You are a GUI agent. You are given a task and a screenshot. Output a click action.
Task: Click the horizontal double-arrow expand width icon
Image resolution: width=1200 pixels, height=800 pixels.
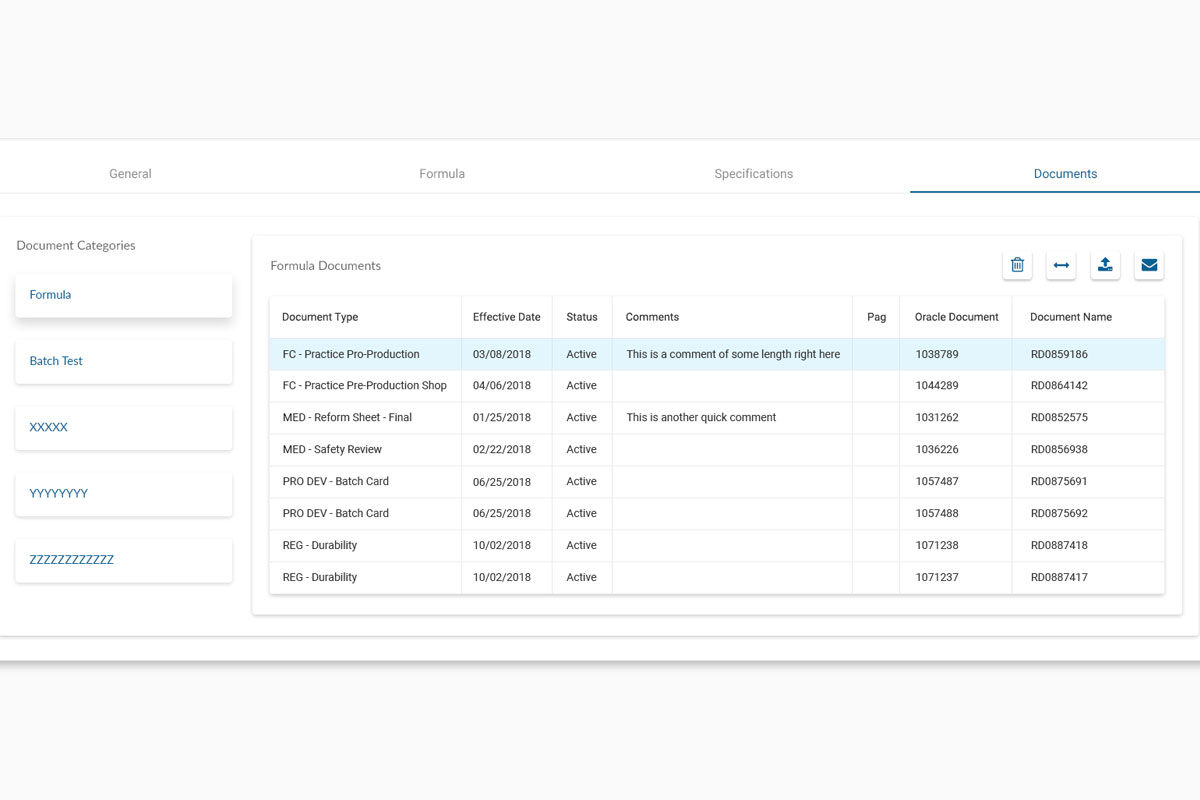pos(1061,265)
